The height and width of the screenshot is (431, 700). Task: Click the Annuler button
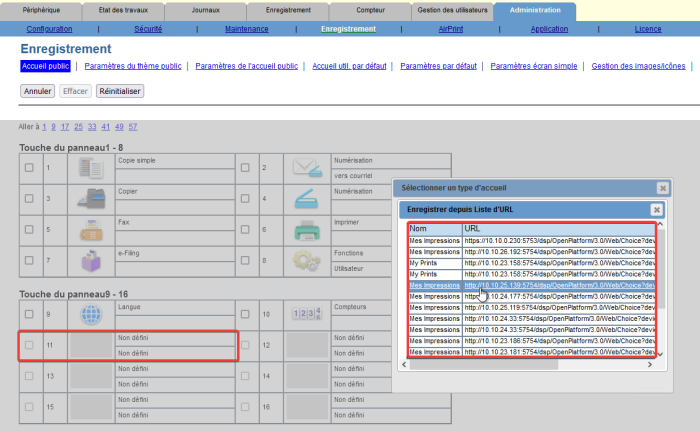coord(38,91)
